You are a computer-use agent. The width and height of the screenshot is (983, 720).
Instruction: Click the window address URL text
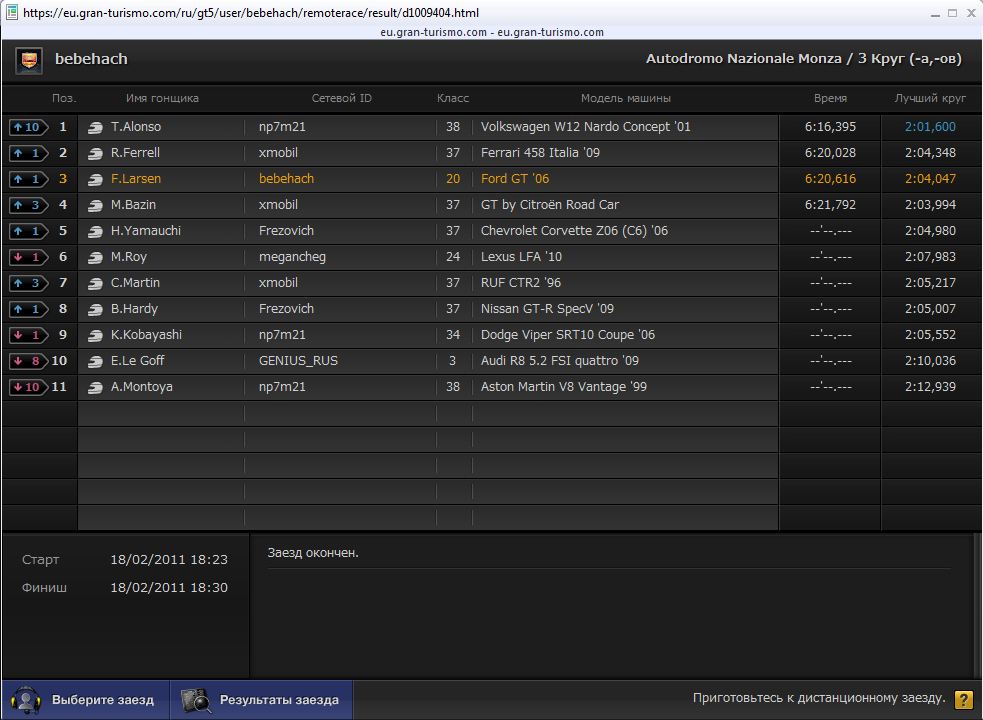coord(251,13)
